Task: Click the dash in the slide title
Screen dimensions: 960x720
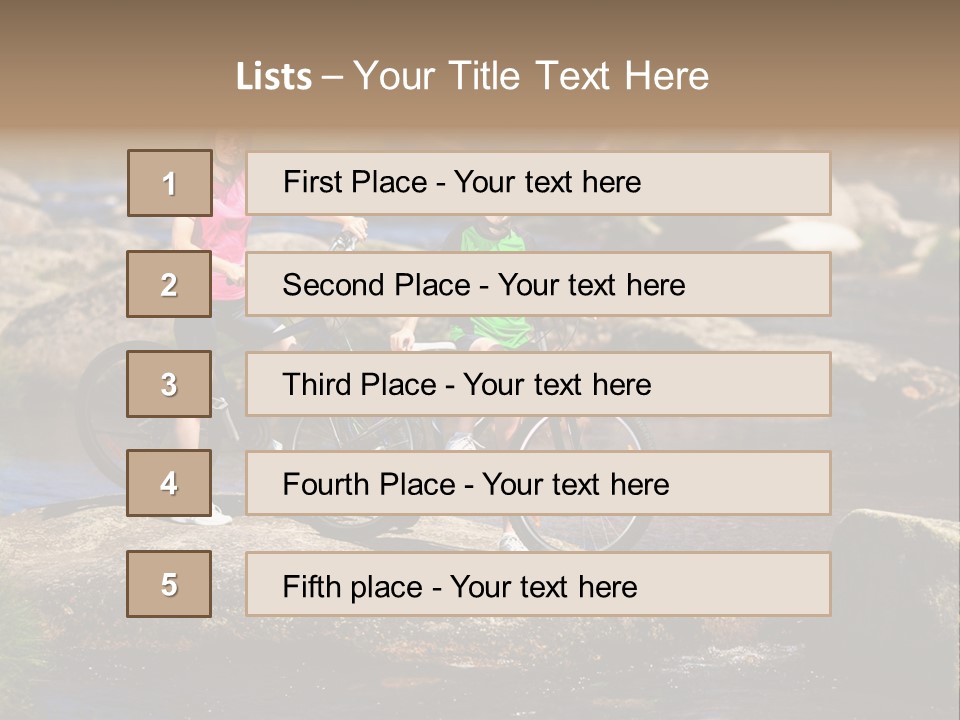Action: click(332, 77)
